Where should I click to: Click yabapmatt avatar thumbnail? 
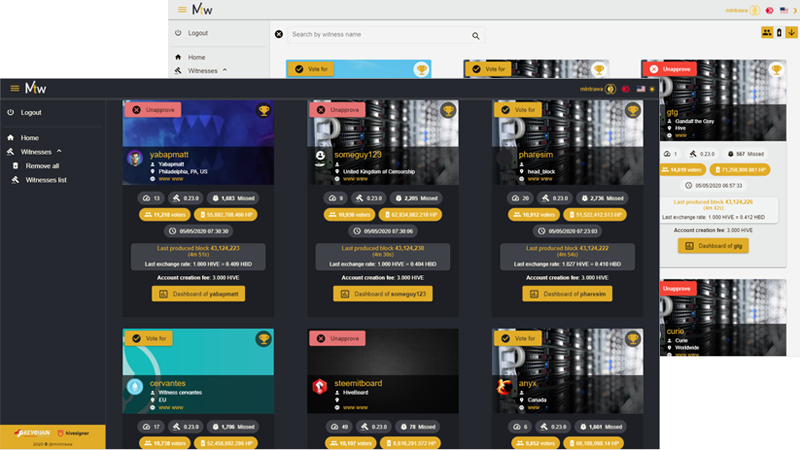[135, 158]
